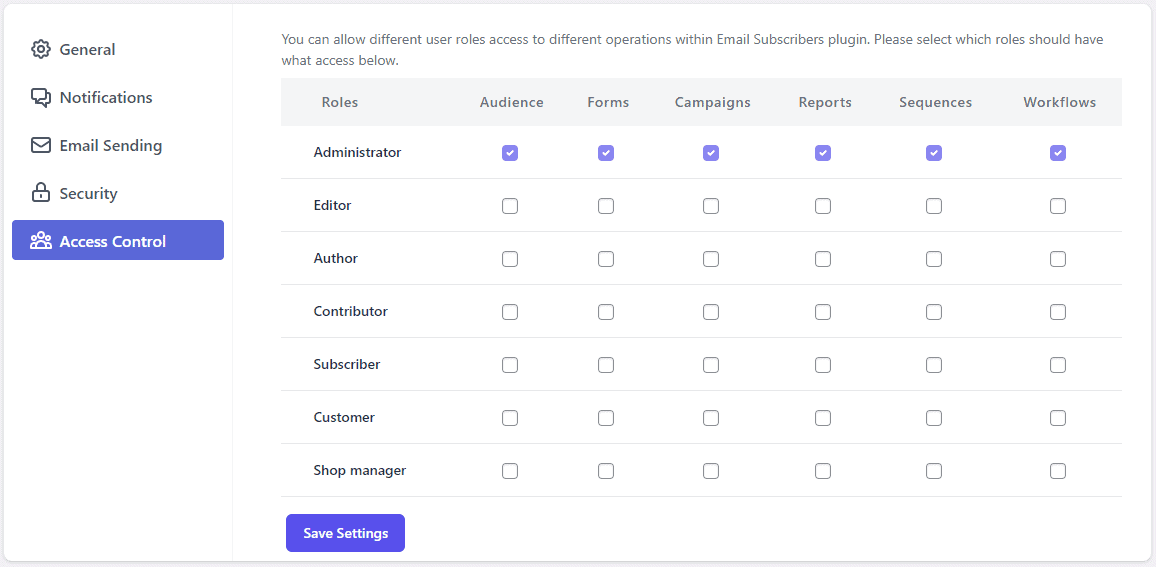This screenshot has height=567, width=1156.
Task: Open the Security settings section
Action: click(x=118, y=193)
